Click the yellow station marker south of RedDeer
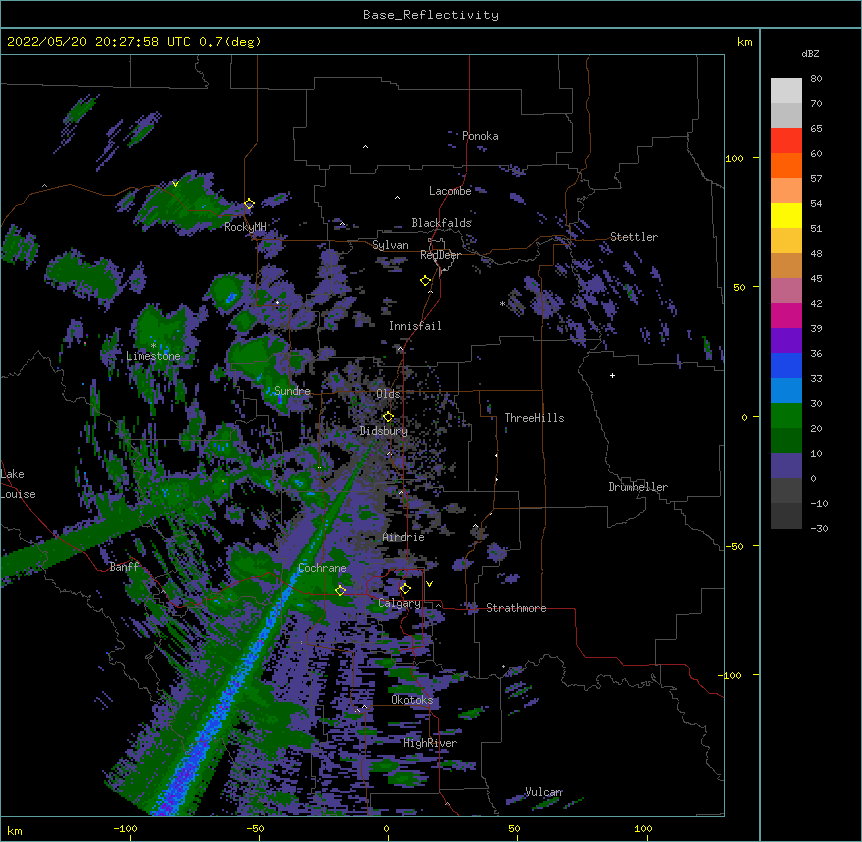The height and width of the screenshot is (842, 862). pos(426,280)
